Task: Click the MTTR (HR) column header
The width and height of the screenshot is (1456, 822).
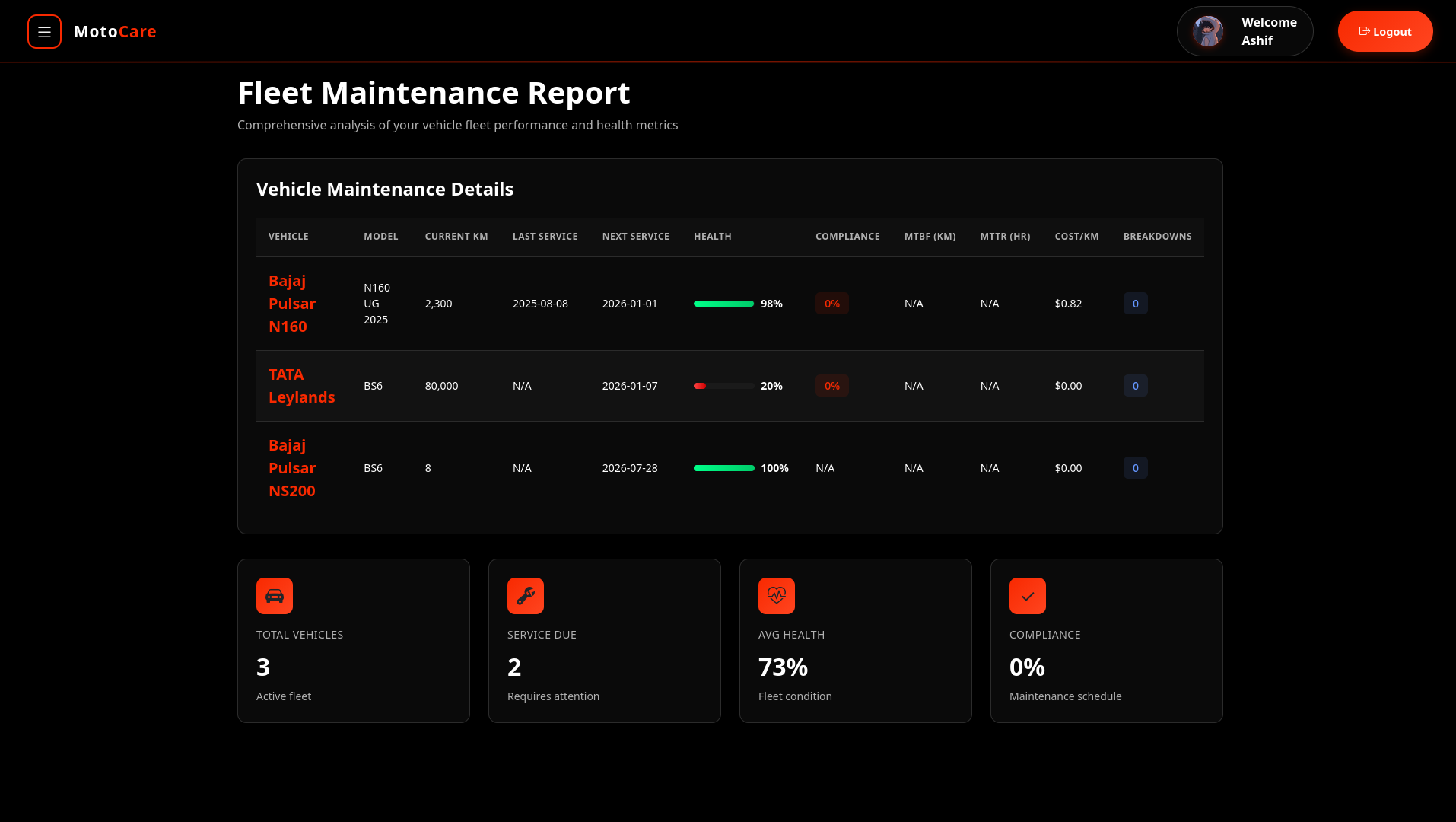Action: click(x=1006, y=237)
